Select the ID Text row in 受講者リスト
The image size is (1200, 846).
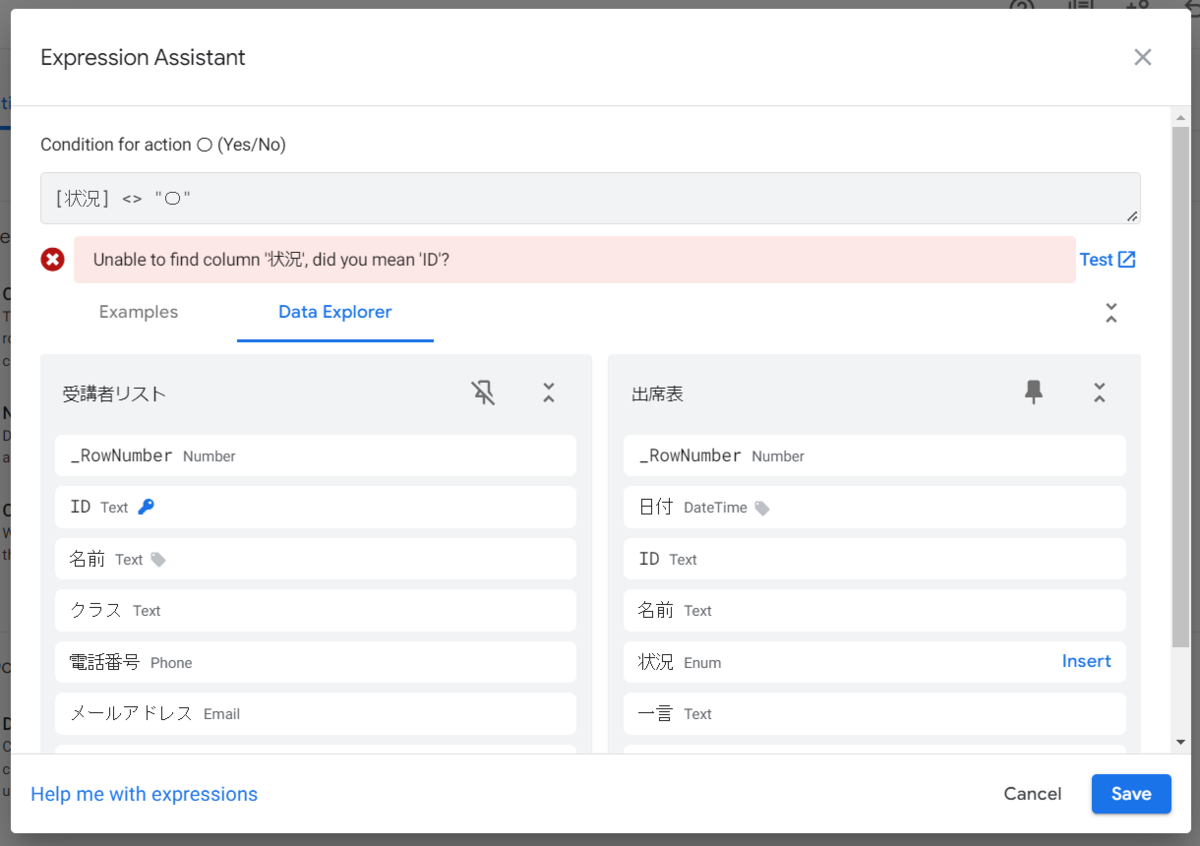point(316,507)
